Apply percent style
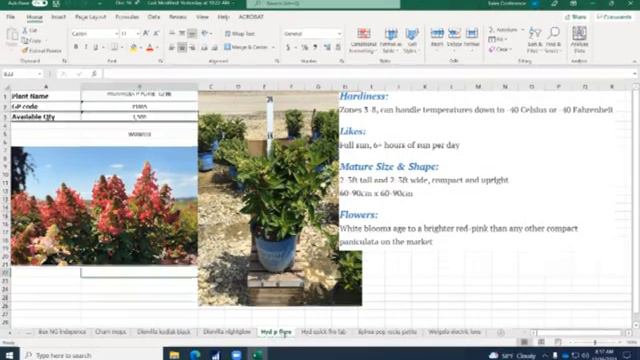The width and height of the screenshot is (640, 360). 304,48
